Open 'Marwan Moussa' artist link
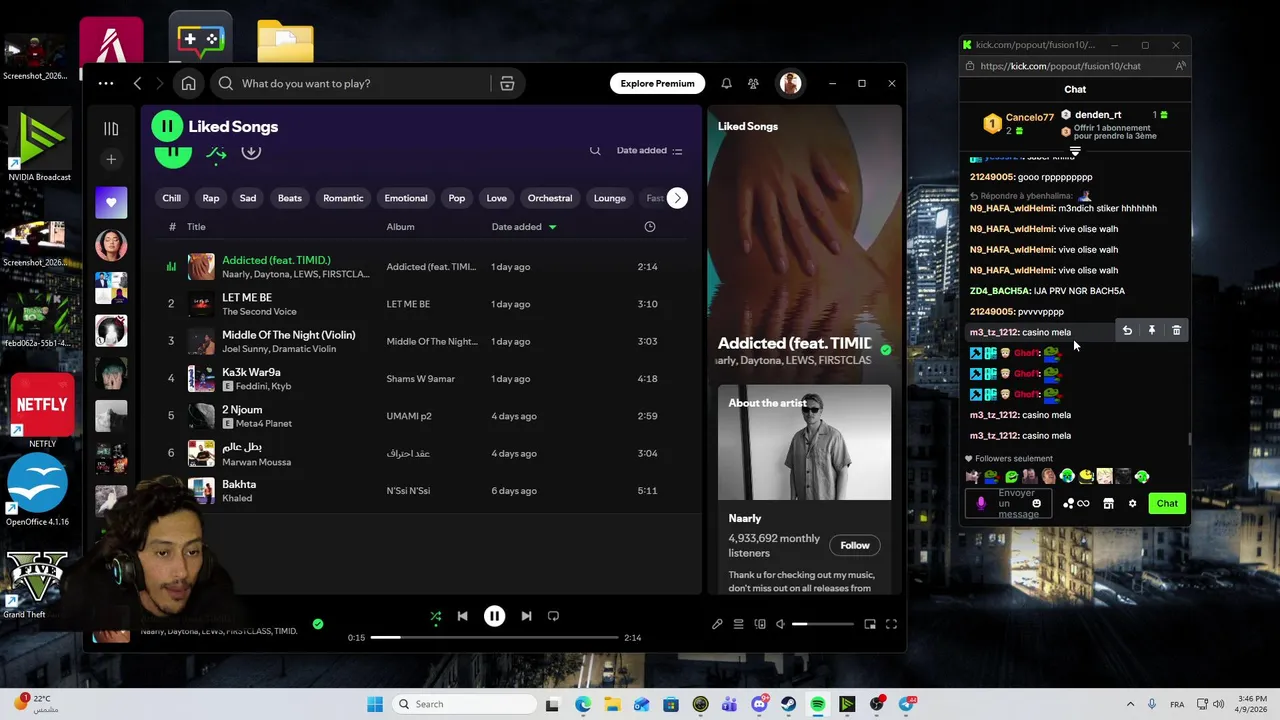 (x=257, y=462)
